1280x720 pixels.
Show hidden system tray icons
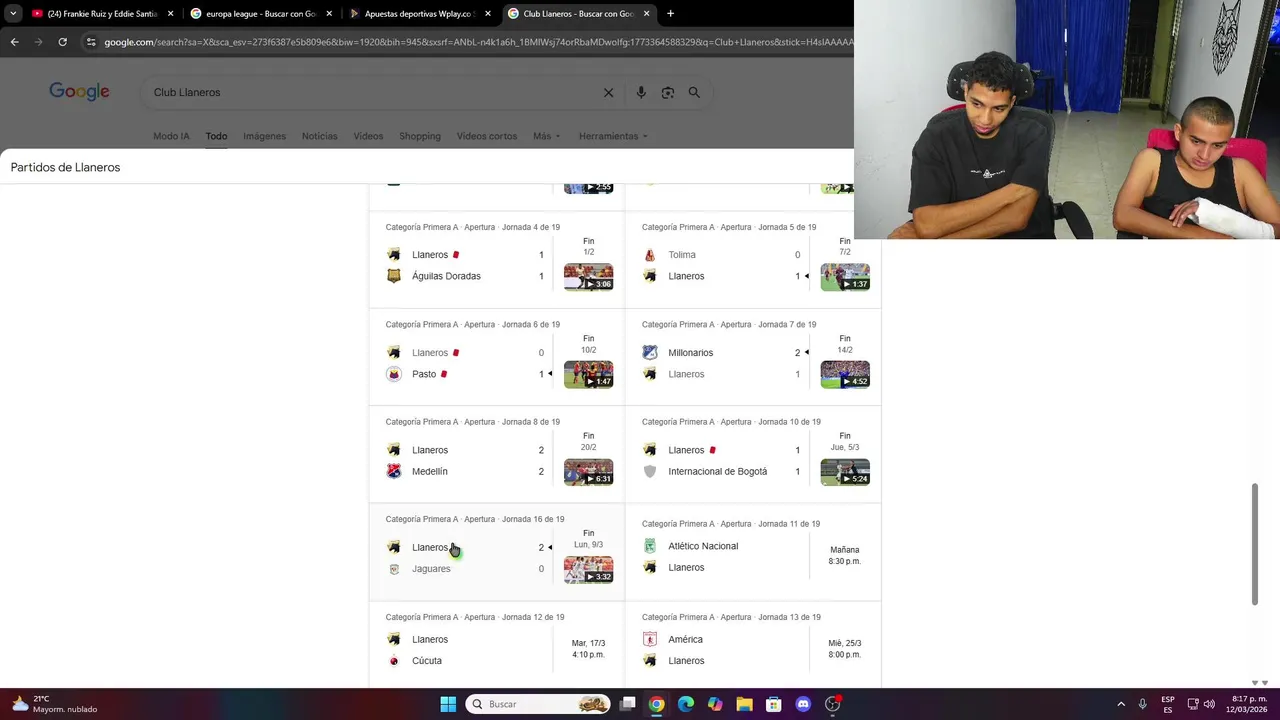click(x=1121, y=704)
